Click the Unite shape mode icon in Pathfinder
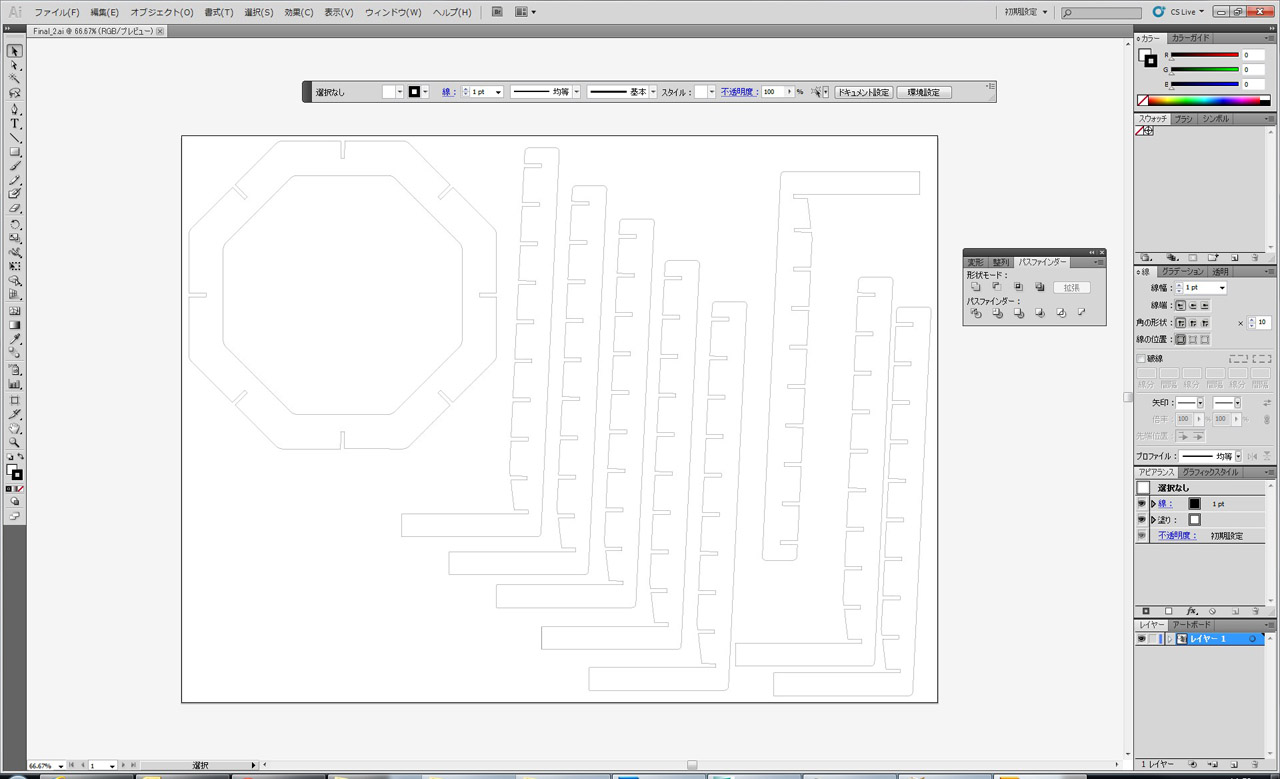The width and height of the screenshot is (1280, 779). [976, 287]
